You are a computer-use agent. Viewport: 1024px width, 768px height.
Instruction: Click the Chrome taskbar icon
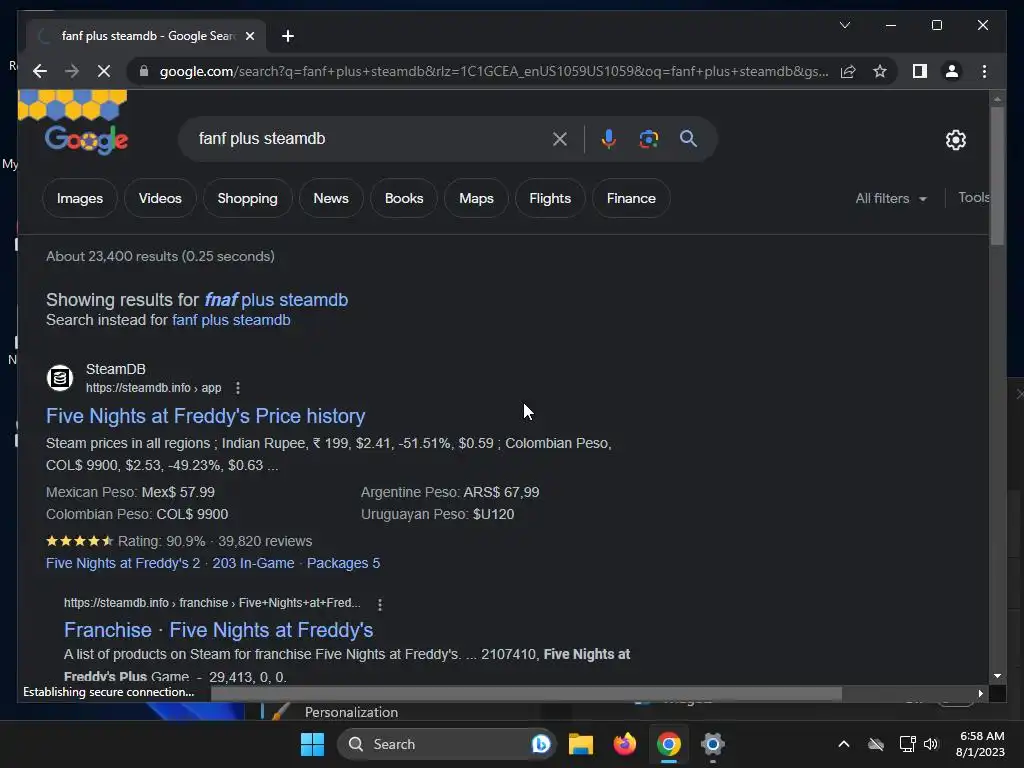(x=669, y=744)
